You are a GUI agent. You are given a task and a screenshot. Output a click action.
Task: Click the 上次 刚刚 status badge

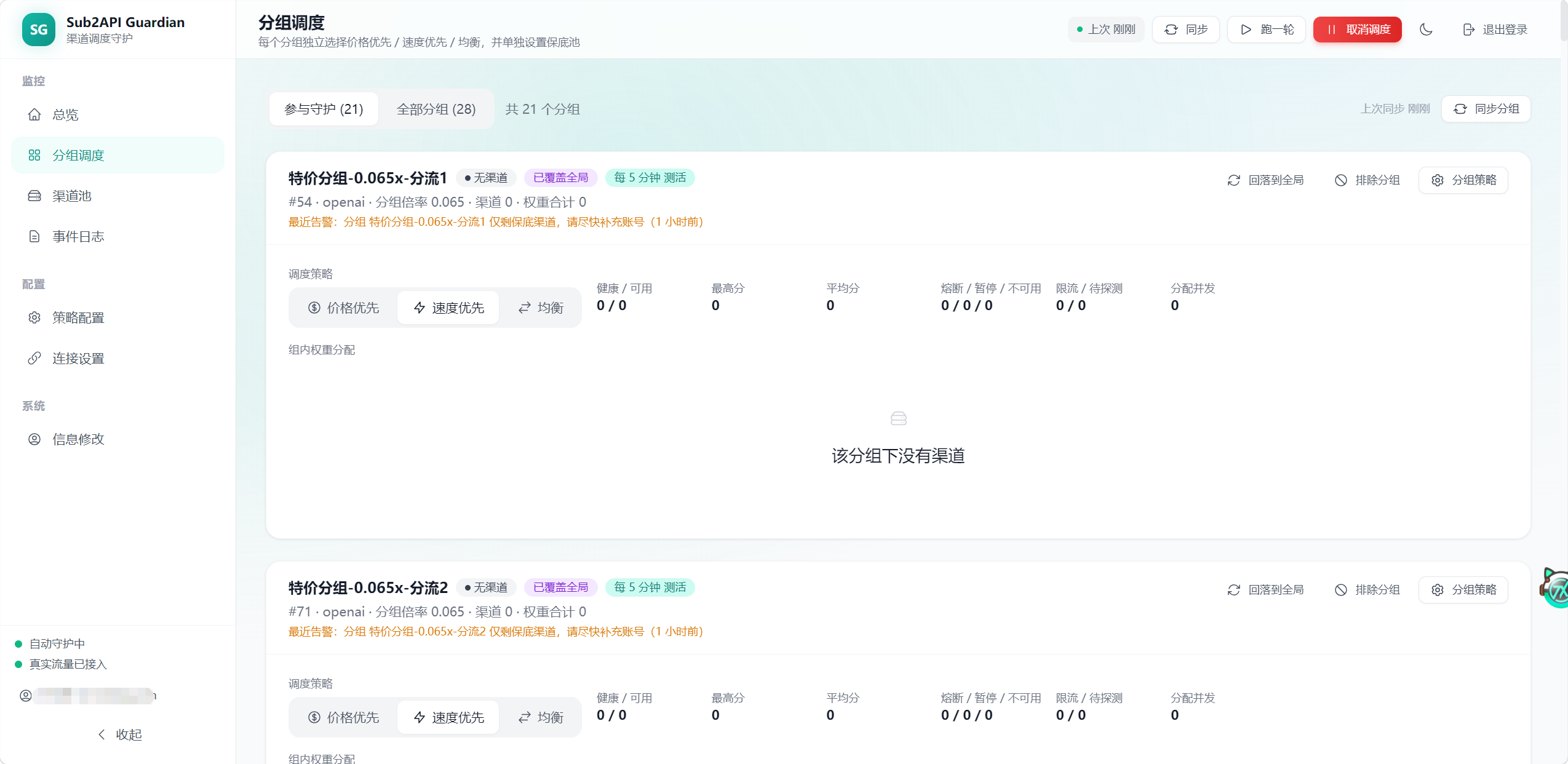[x=1105, y=30]
